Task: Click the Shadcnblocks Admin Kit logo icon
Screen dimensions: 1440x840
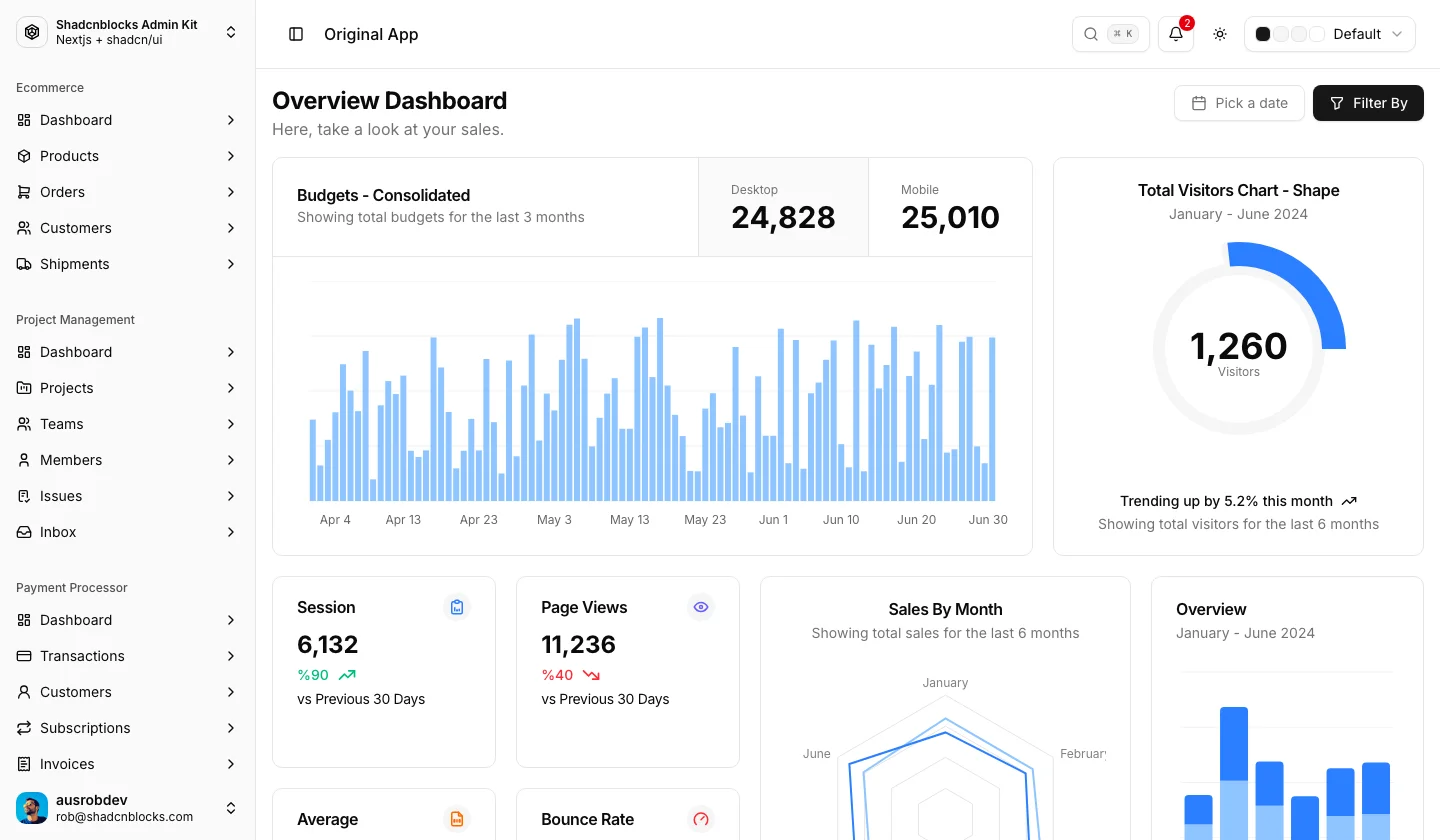Action: pos(32,32)
